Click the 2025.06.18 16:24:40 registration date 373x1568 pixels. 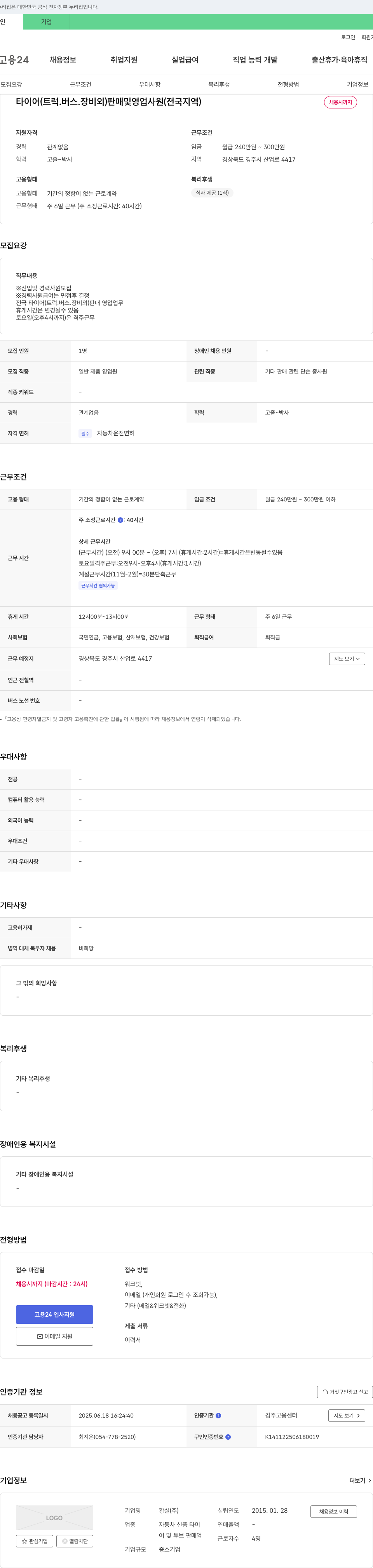[x=106, y=1416]
